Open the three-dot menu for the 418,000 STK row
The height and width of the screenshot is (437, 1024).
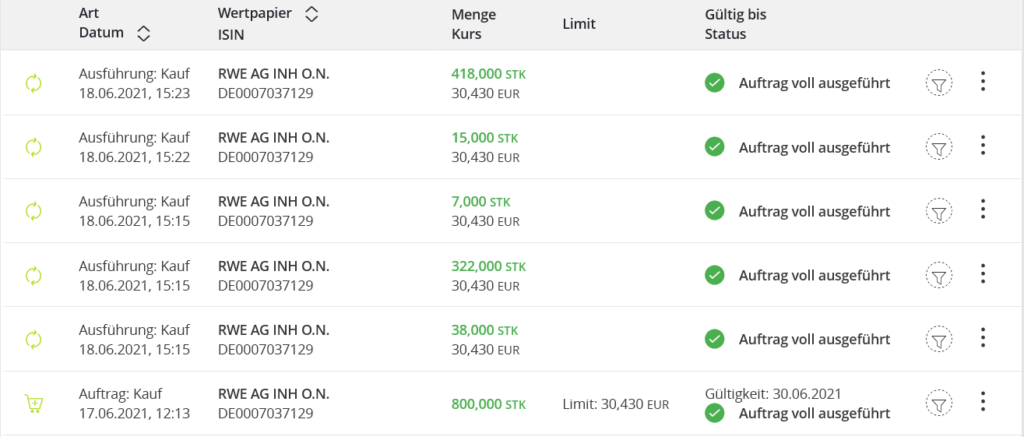(983, 82)
